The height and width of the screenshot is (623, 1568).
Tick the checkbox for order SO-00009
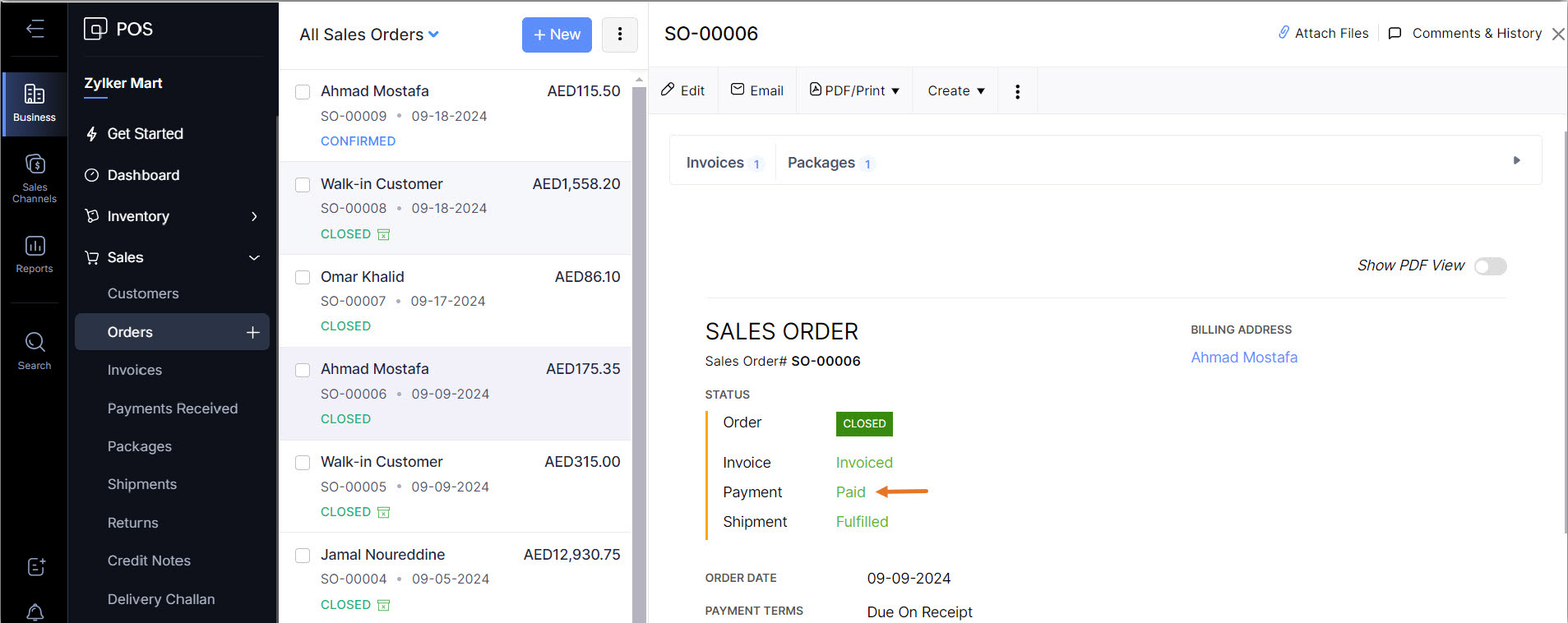[303, 92]
